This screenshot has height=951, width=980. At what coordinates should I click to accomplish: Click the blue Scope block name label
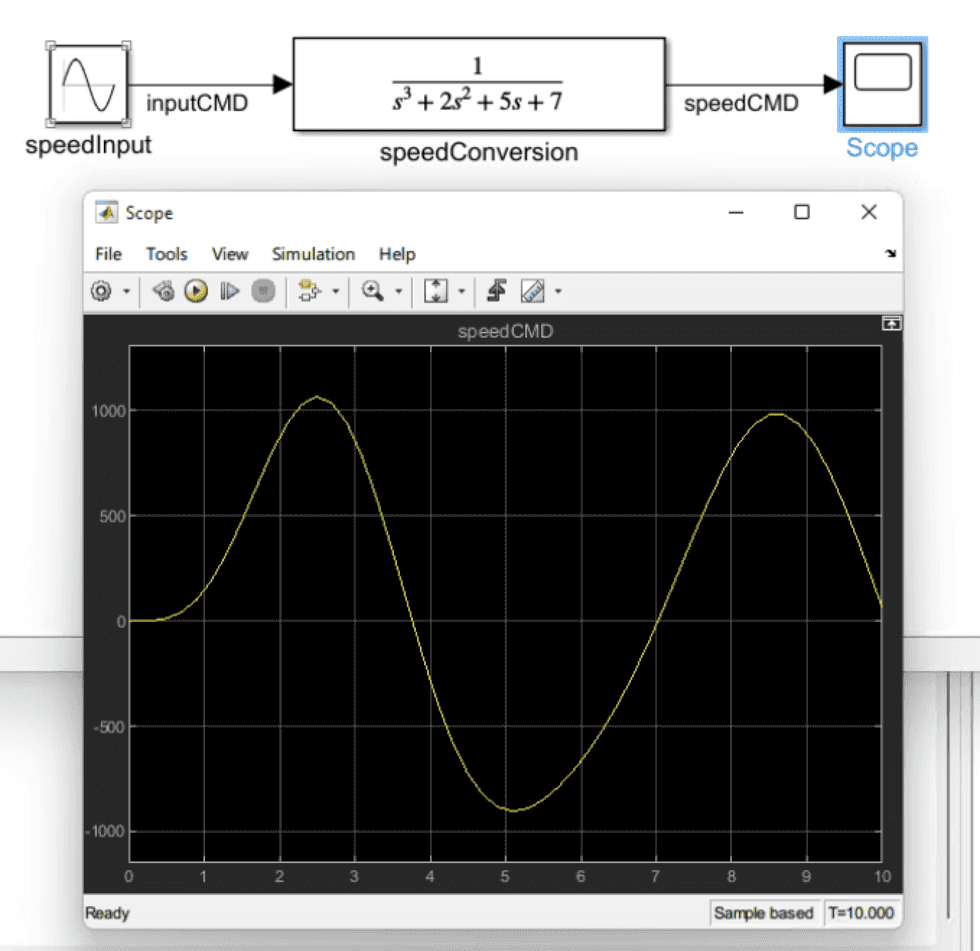tap(882, 148)
